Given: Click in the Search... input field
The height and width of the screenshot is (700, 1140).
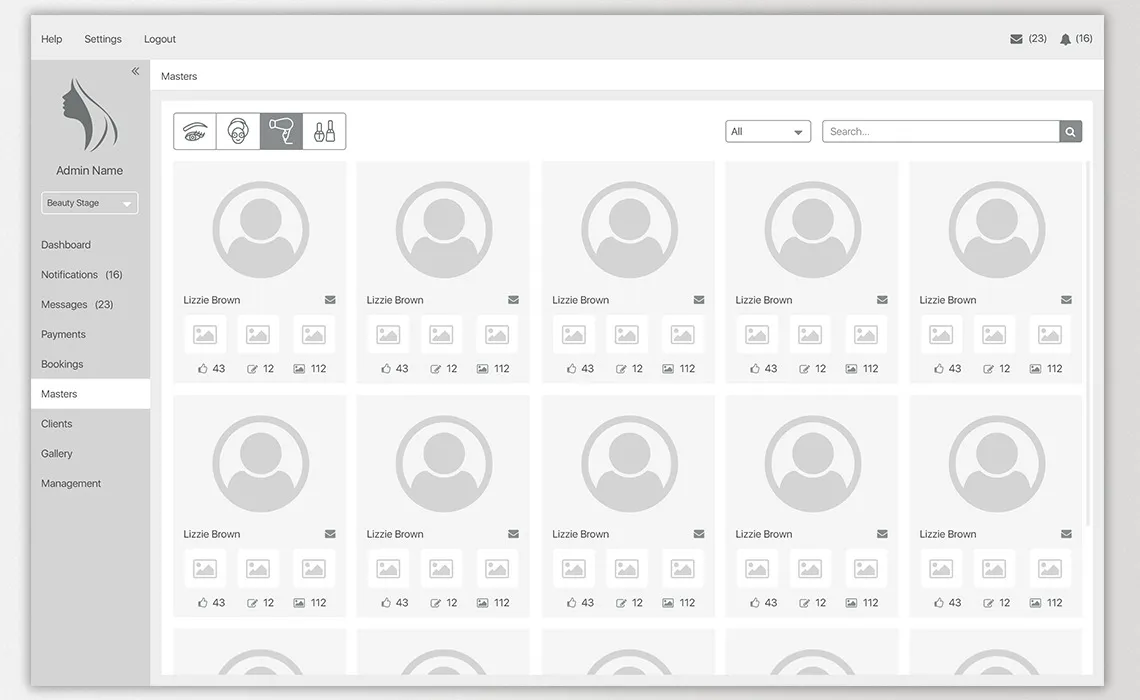Looking at the screenshot, I should coord(941,132).
